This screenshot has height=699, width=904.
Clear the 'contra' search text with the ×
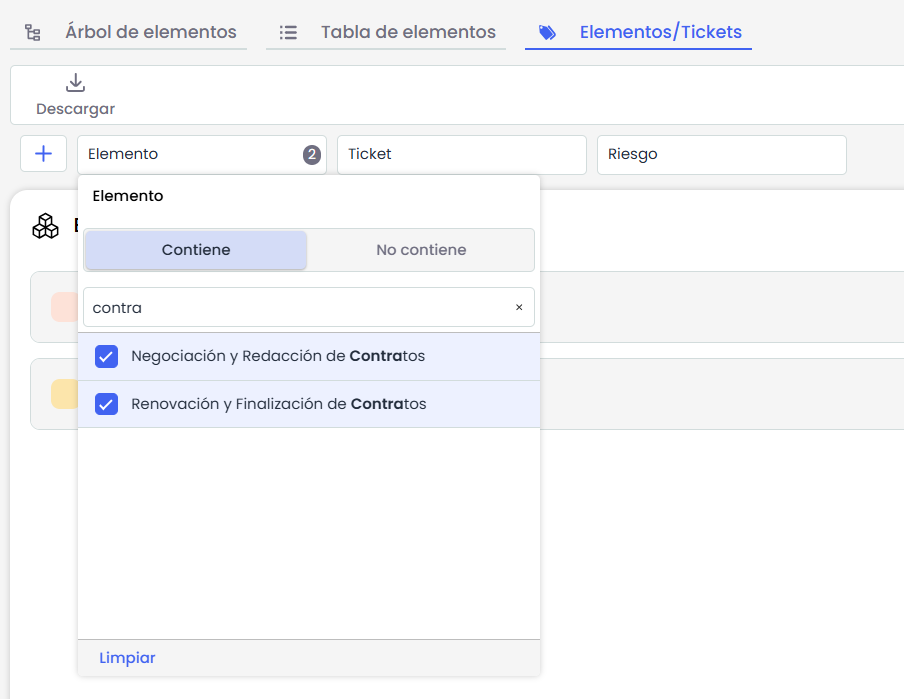(519, 308)
